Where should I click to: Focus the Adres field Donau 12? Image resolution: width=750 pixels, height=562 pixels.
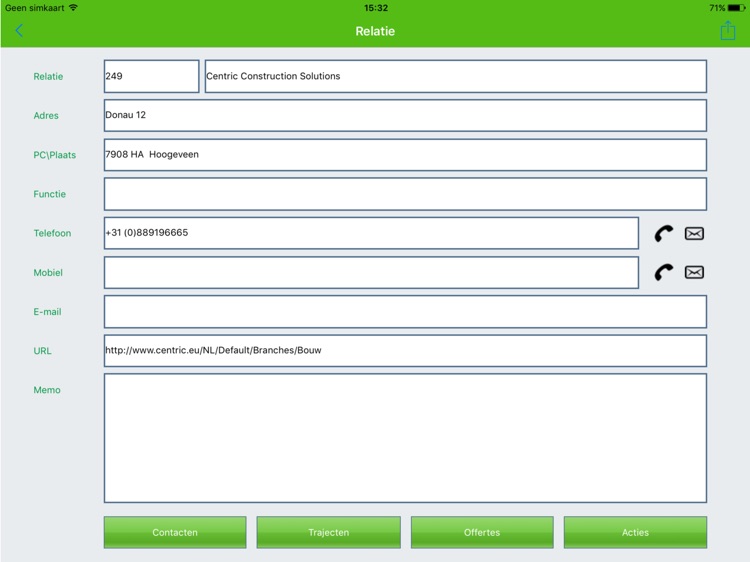click(x=405, y=115)
